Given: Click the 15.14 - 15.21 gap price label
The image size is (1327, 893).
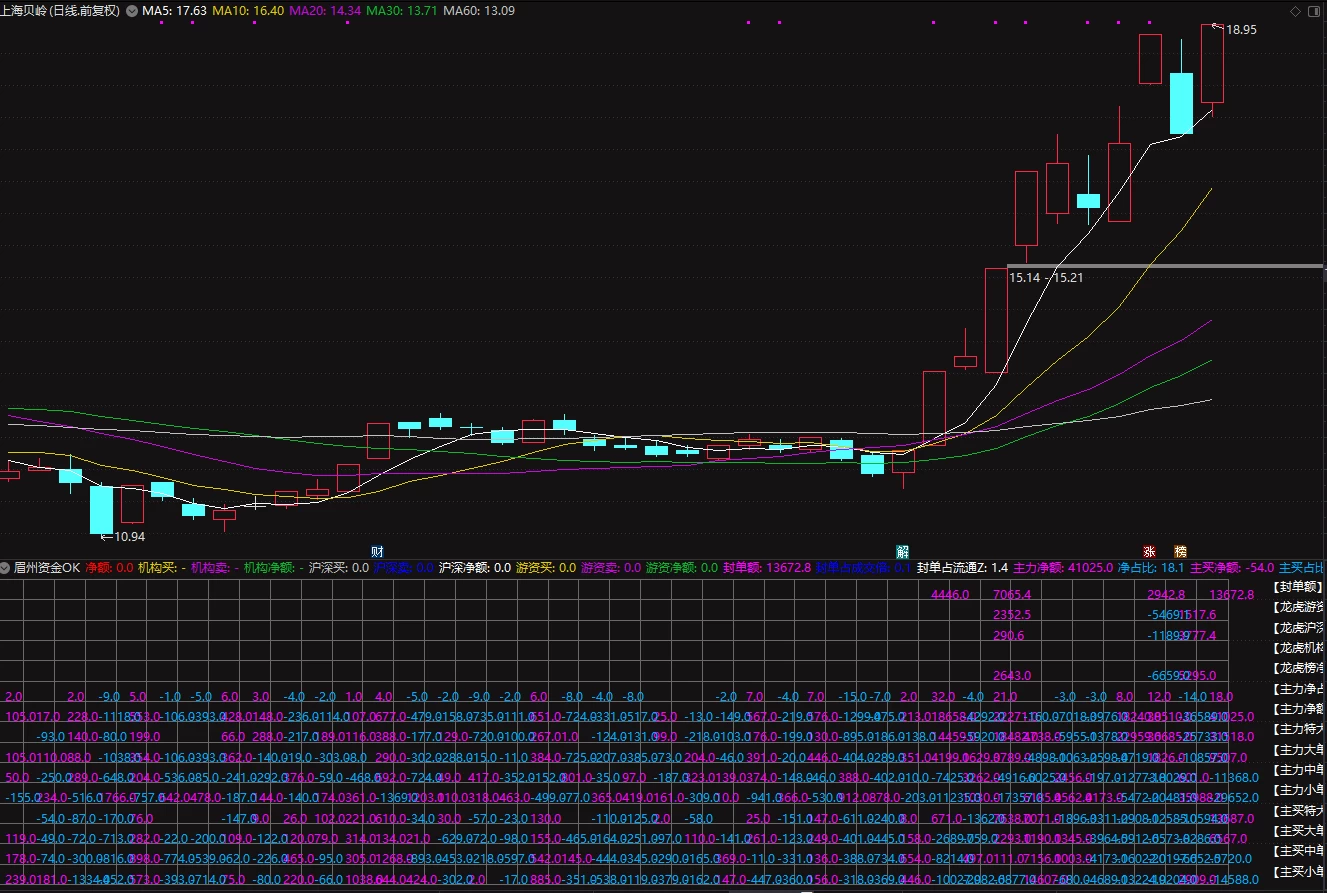Looking at the screenshot, I should coord(1046,277).
